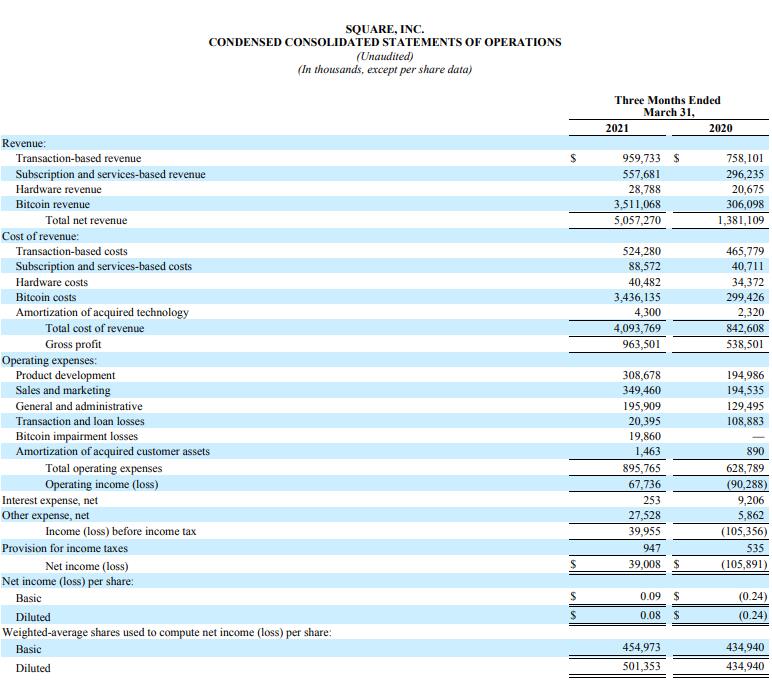
Task: Select the value 4,300
Action: (647, 312)
